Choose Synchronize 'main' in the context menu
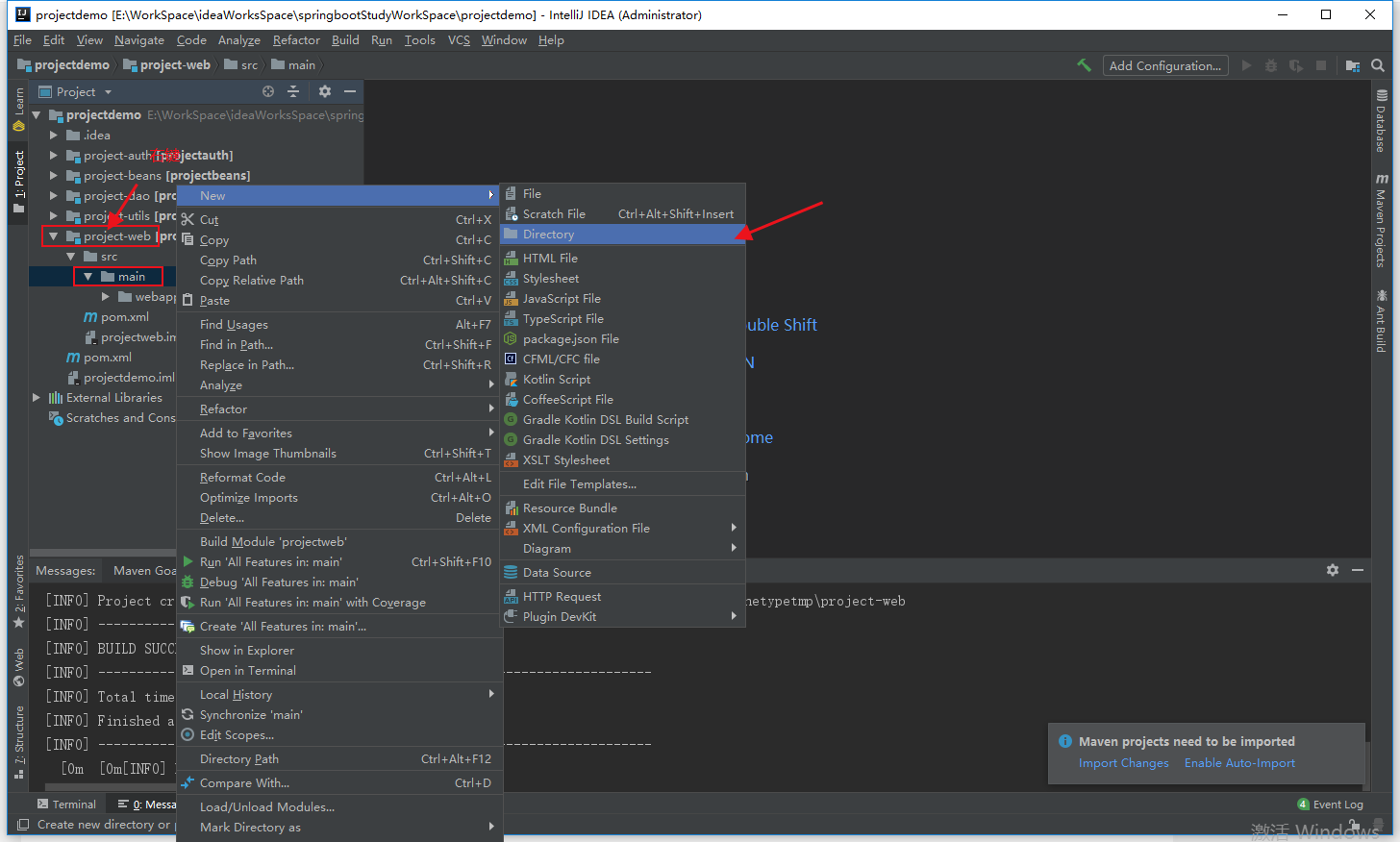Image resolution: width=1400 pixels, height=842 pixels. 339,715
